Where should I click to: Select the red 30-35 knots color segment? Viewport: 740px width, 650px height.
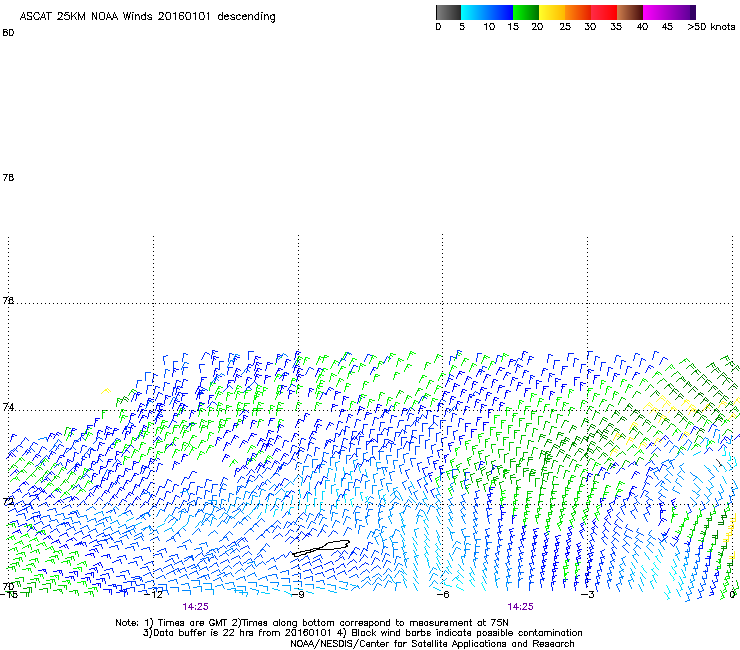click(604, 12)
